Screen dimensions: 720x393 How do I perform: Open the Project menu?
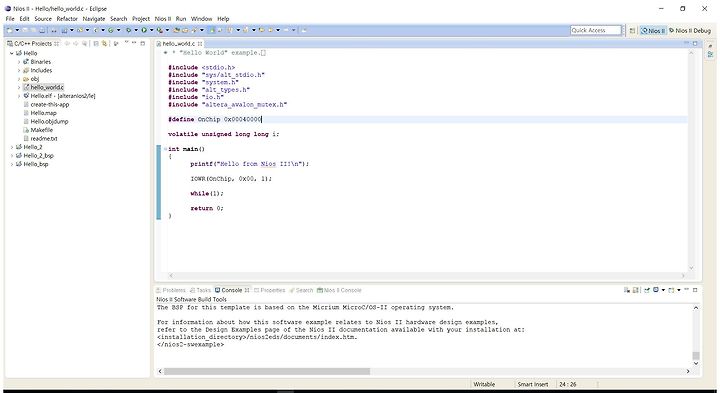141,19
